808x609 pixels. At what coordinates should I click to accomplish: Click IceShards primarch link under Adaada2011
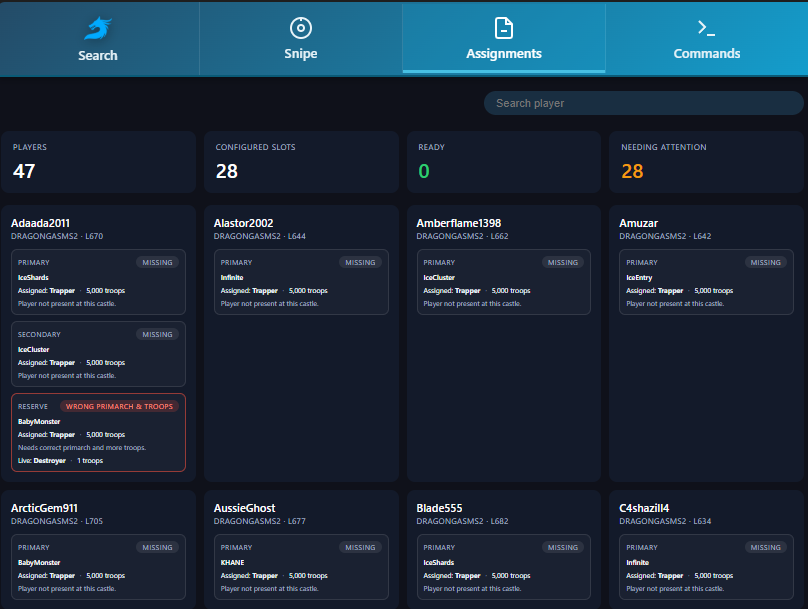tap(32, 278)
